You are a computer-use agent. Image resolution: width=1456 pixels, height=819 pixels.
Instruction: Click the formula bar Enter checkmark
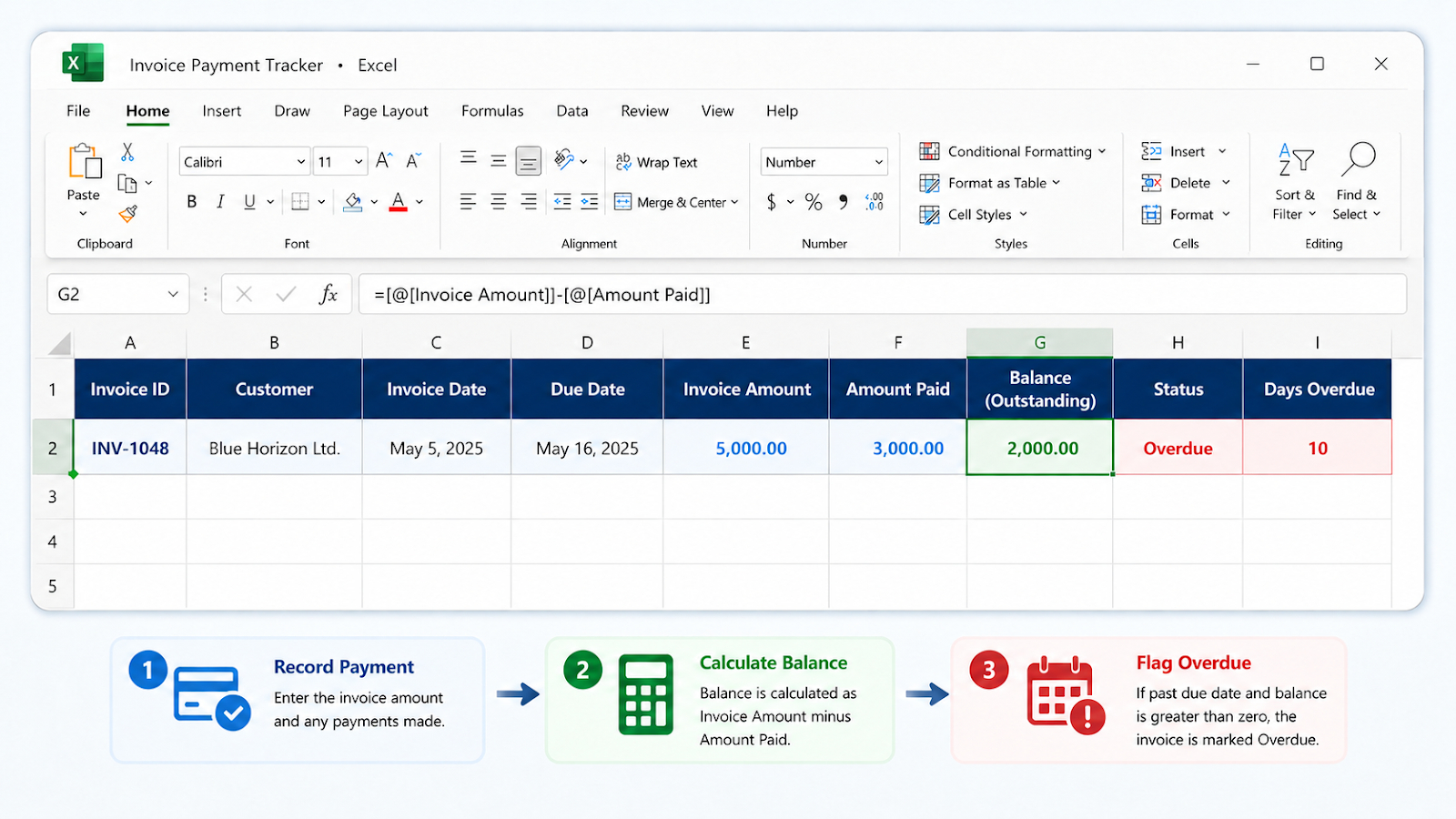pyautogui.click(x=286, y=294)
